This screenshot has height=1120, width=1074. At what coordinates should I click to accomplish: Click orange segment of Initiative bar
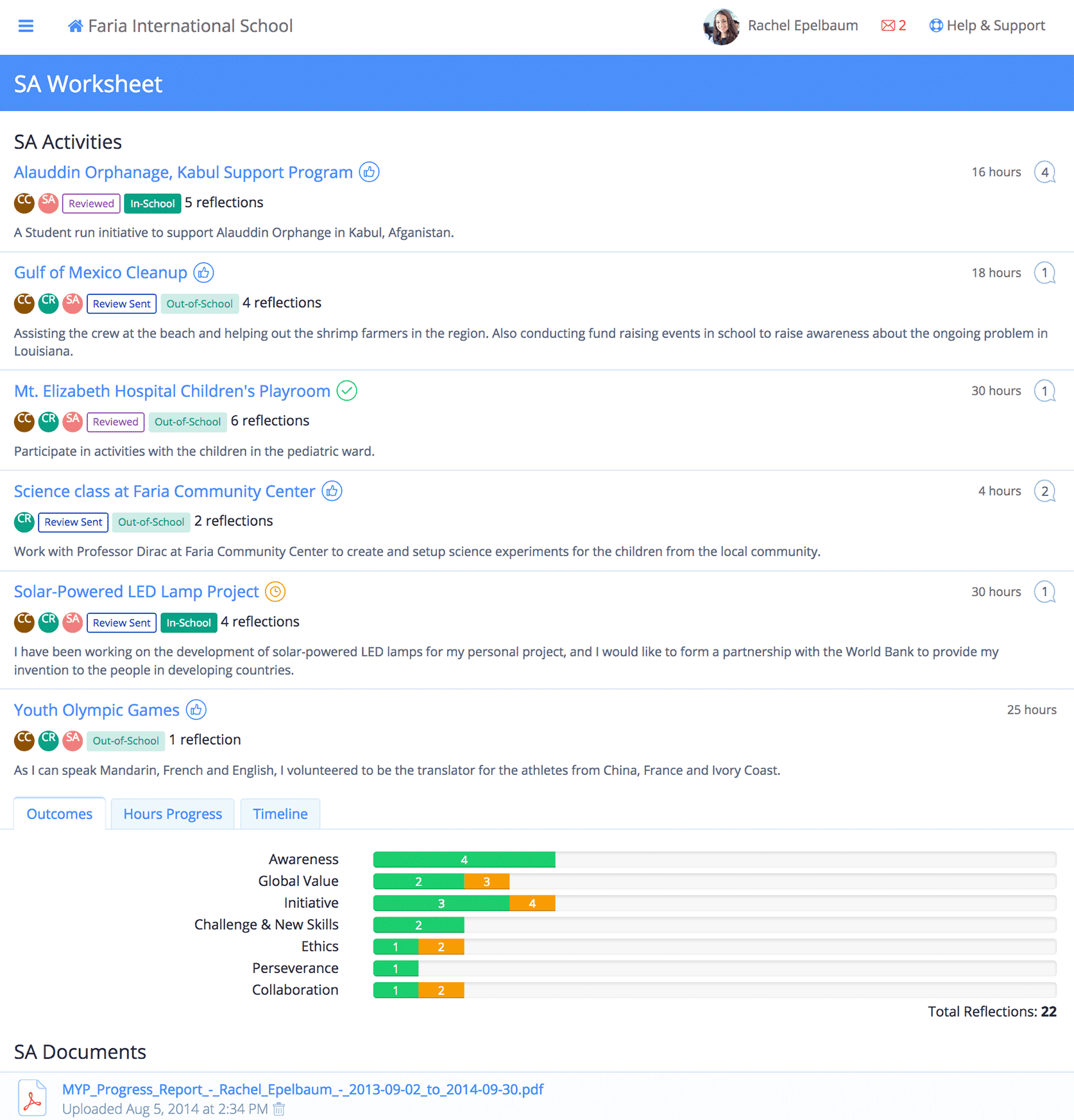[533, 903]
